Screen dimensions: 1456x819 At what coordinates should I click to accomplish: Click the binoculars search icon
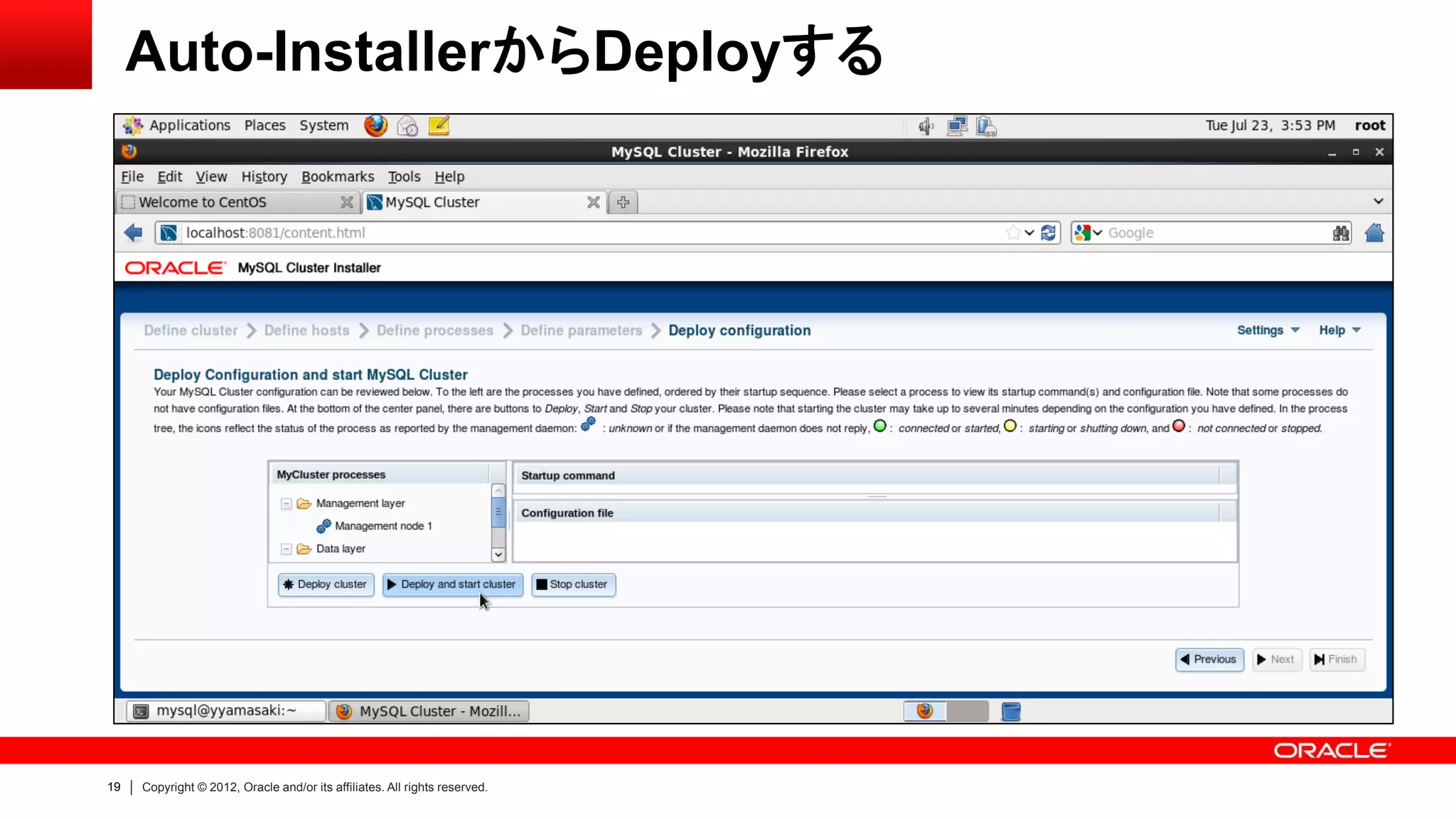pyautogui.click(x=1341, y=232)
